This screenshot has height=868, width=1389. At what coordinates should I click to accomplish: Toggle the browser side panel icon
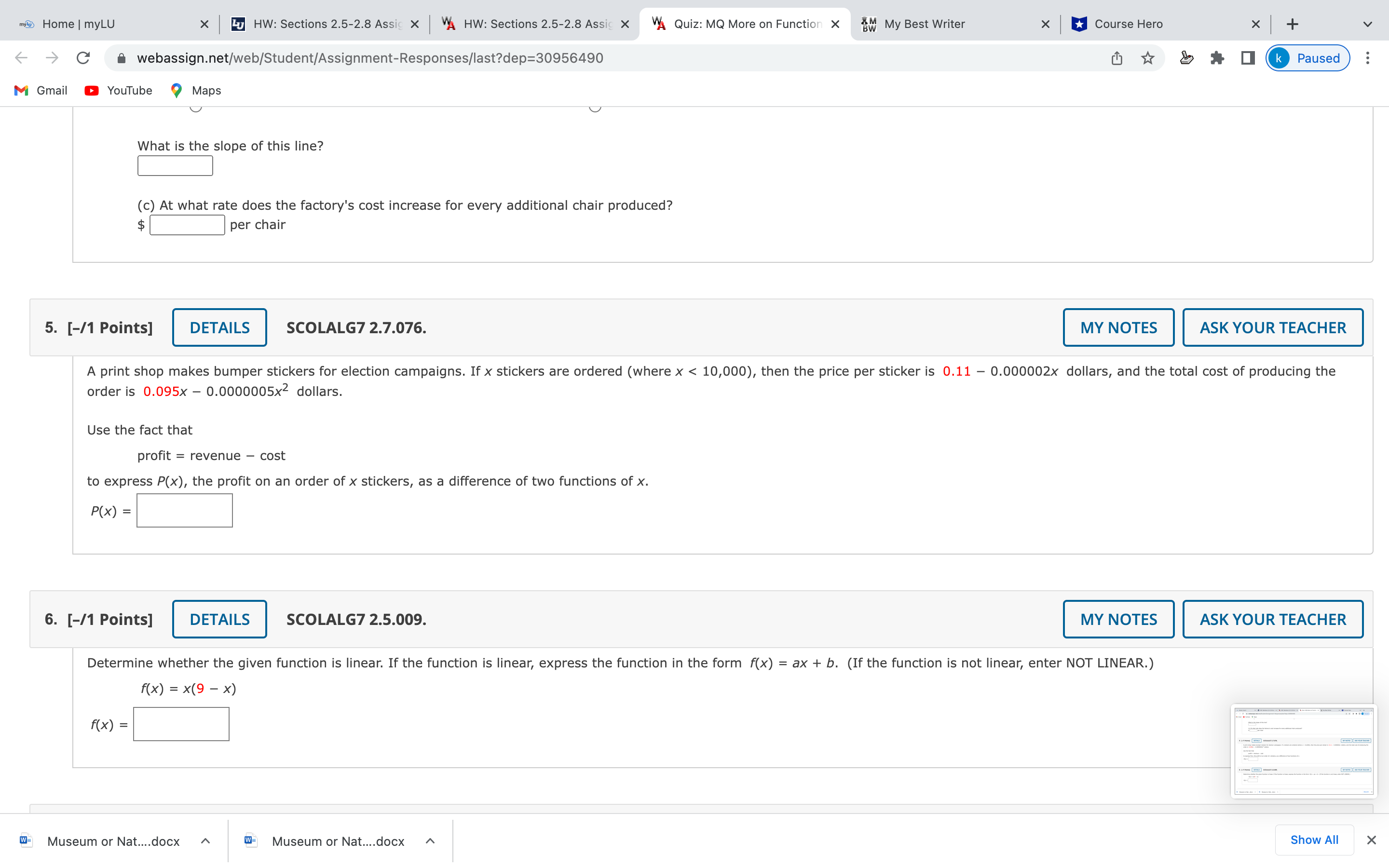(1247, 58)
